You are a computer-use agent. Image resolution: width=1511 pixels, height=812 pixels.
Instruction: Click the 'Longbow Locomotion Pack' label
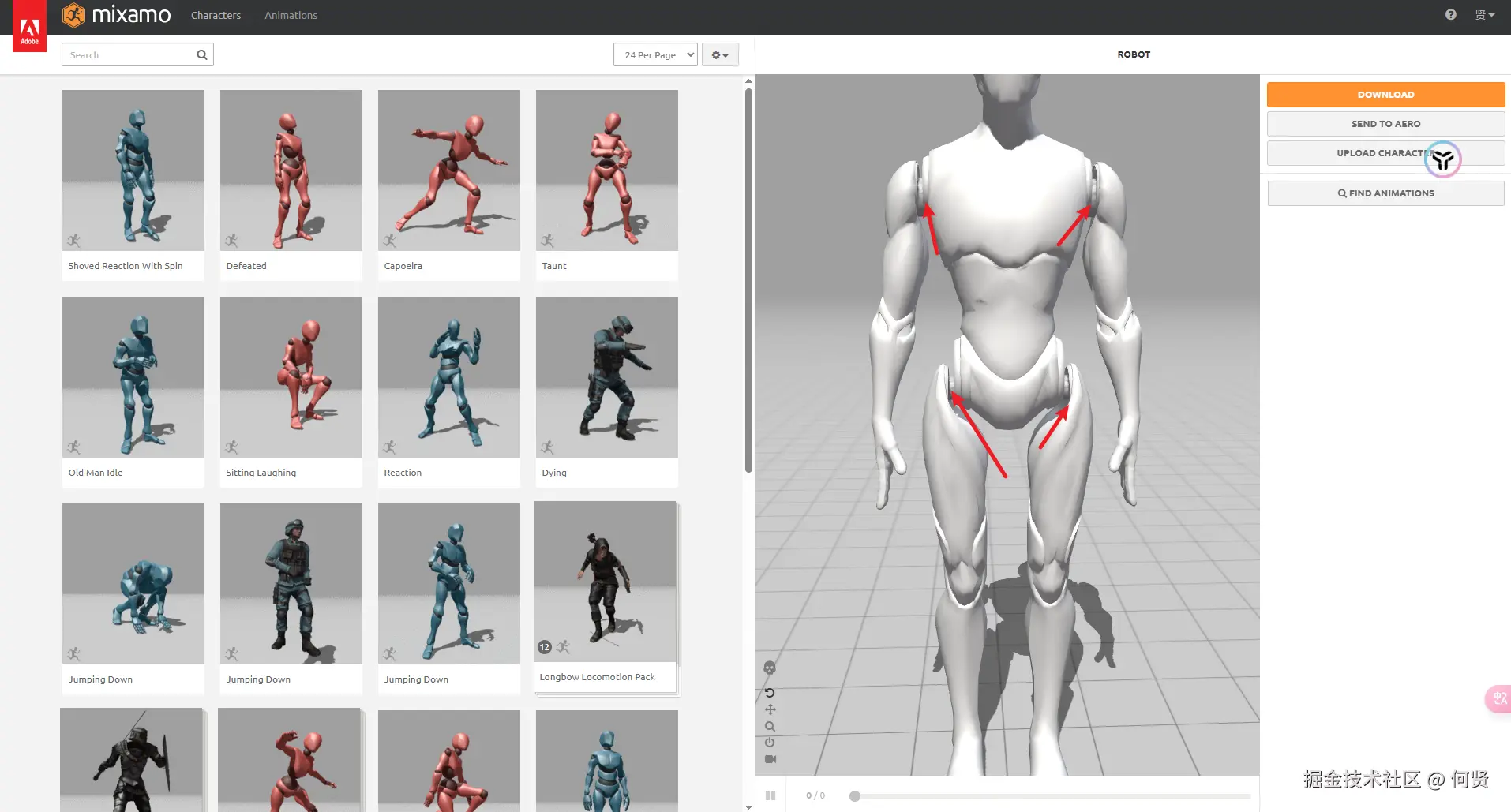pyautogui.click(x=598, y=677)
